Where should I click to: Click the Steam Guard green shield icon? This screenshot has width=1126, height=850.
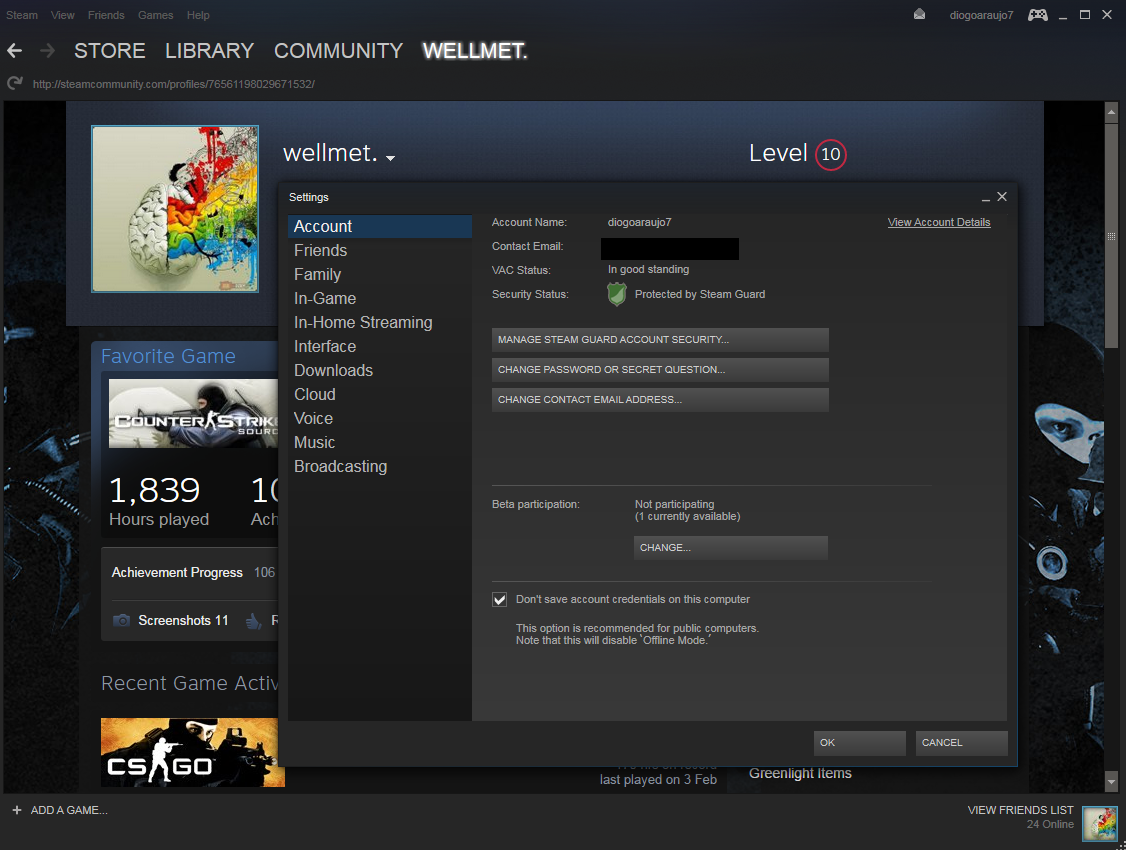click(x=617, y=294)
